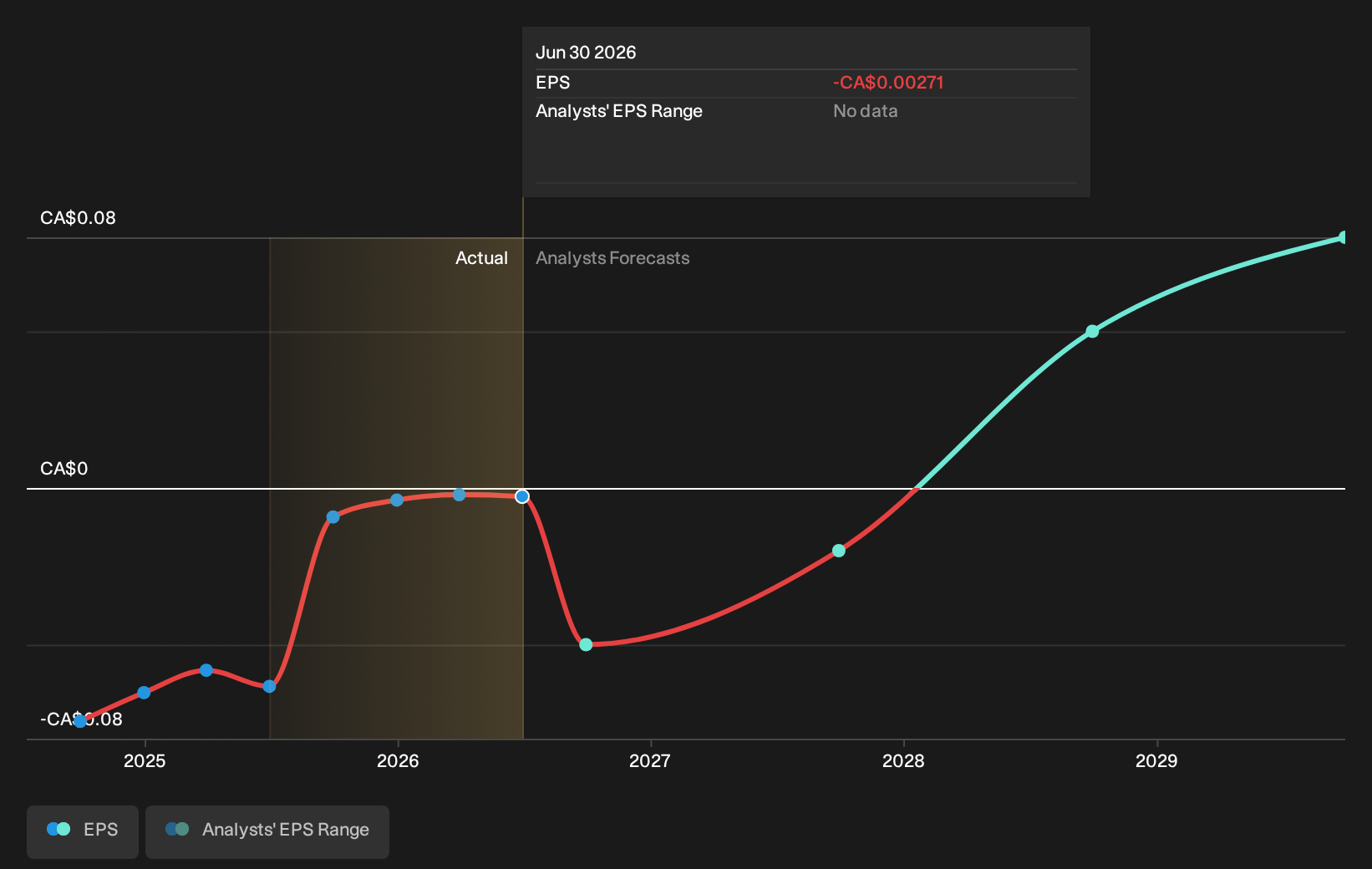
Task: Click the 'No data' tooltip value
Action: (x=865, y=111)
